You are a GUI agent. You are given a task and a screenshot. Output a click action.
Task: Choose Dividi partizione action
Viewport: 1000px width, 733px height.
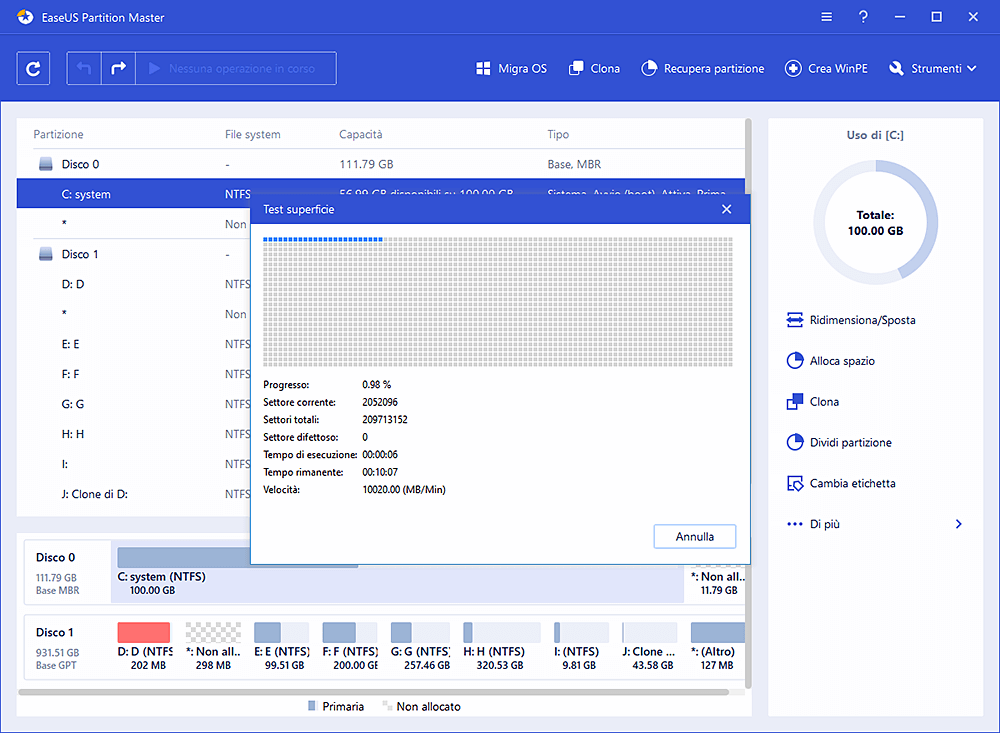[x=839, y=443]
